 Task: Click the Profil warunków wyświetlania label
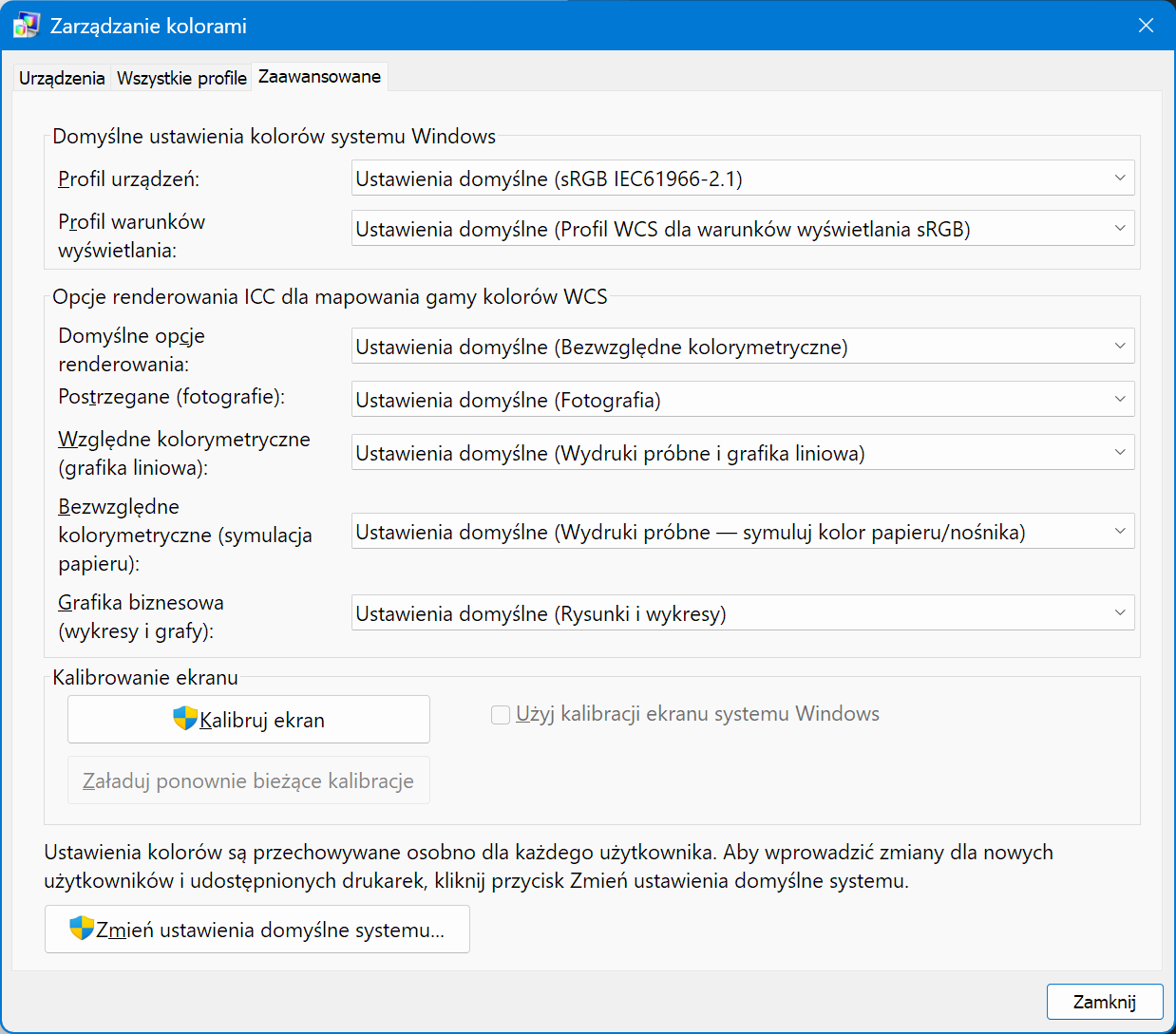(132, 235)
